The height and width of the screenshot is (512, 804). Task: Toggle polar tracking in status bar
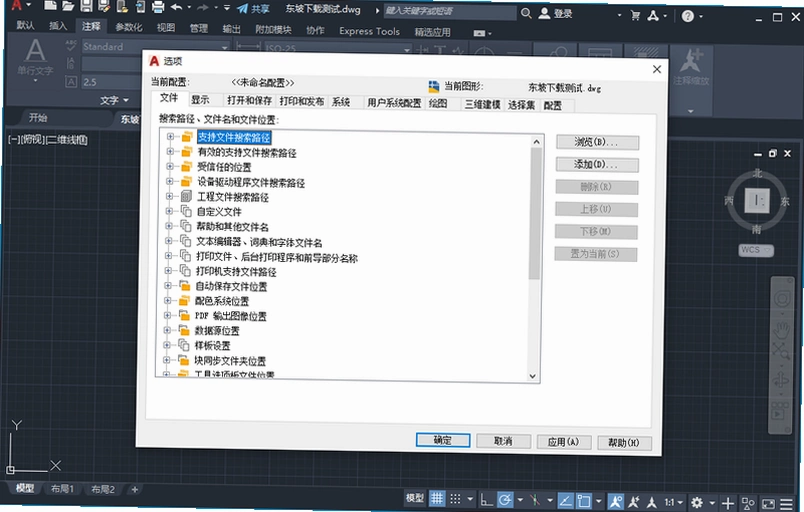505,499
